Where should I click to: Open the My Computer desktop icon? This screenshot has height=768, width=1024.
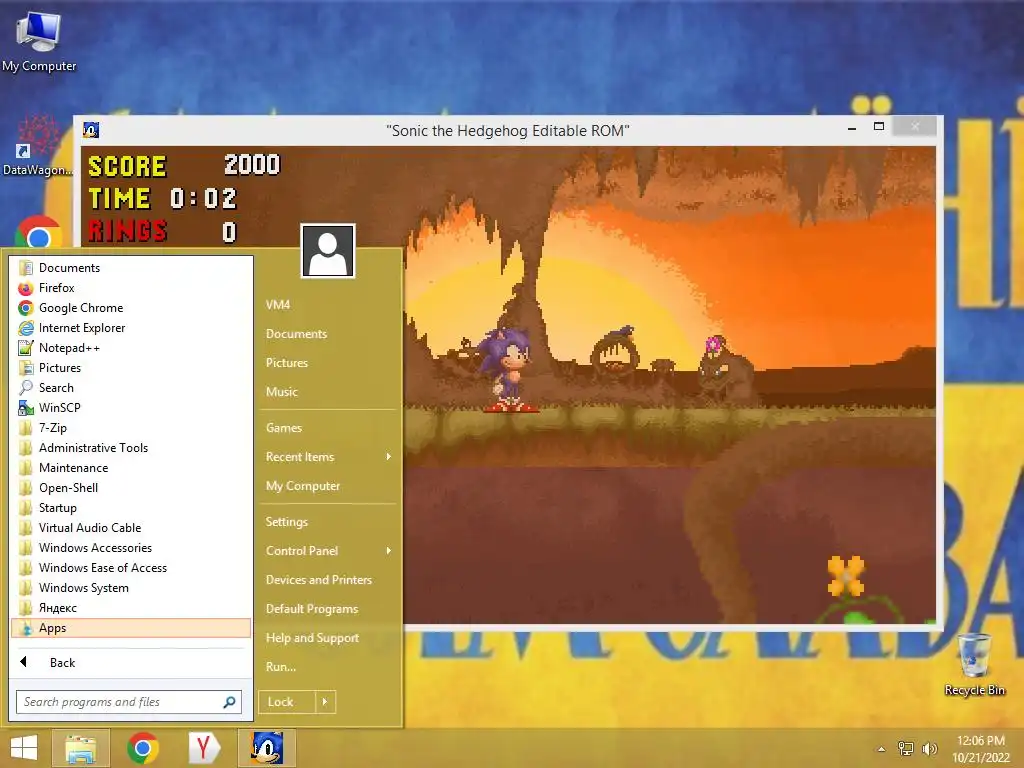pos(39,40)
